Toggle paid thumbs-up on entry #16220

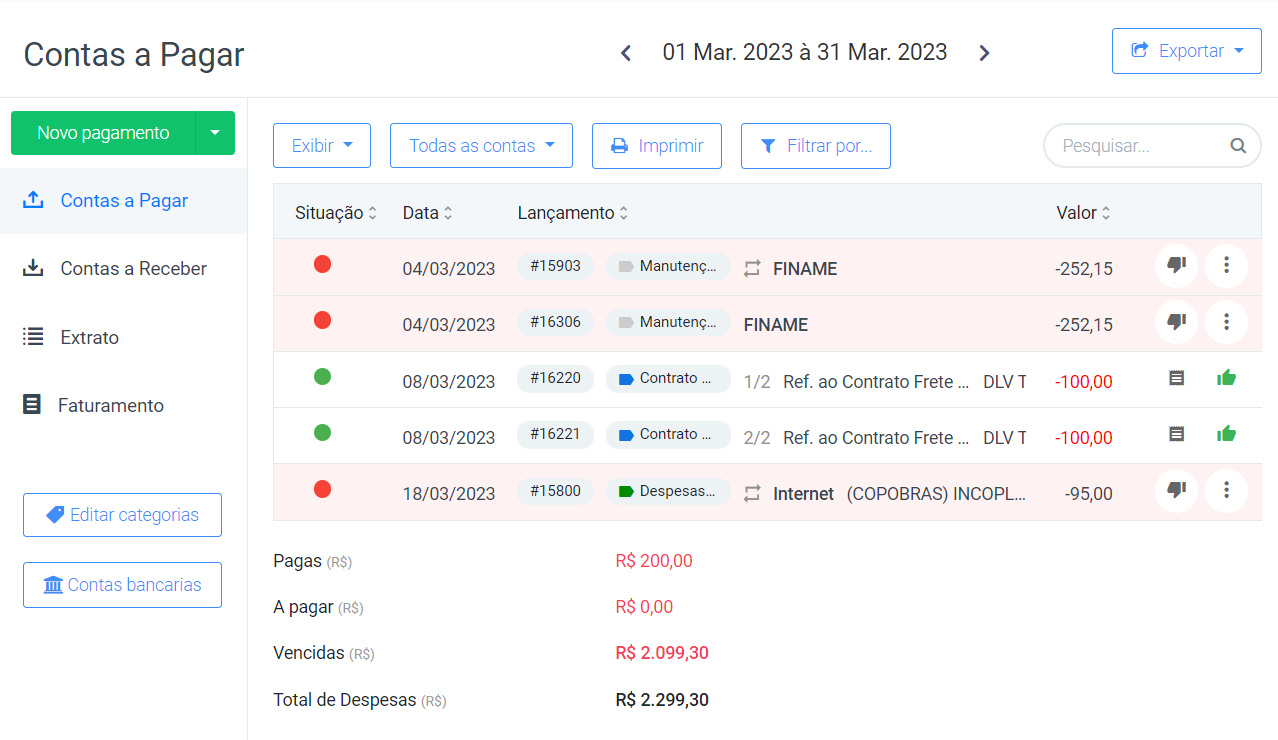(x=1226, y=378)
